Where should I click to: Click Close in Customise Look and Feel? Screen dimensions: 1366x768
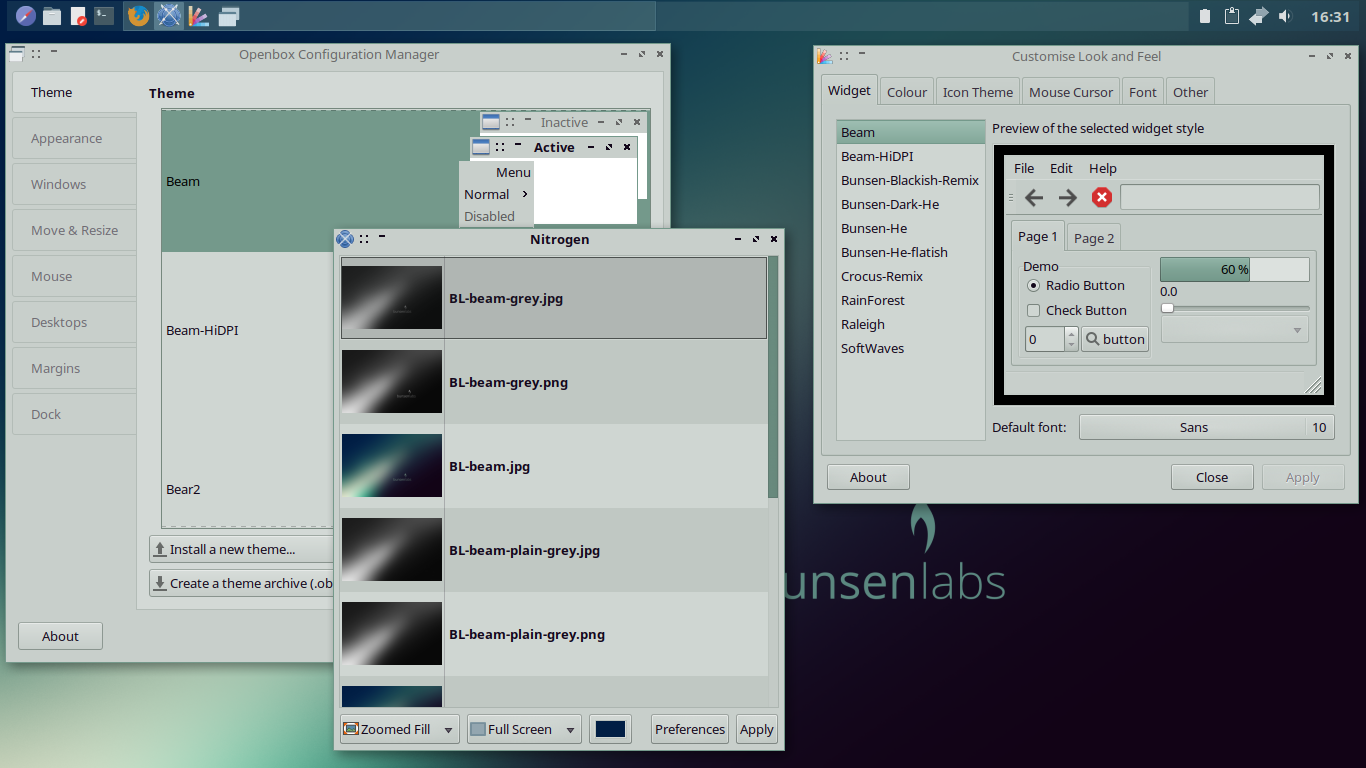tap(1212, 477)
